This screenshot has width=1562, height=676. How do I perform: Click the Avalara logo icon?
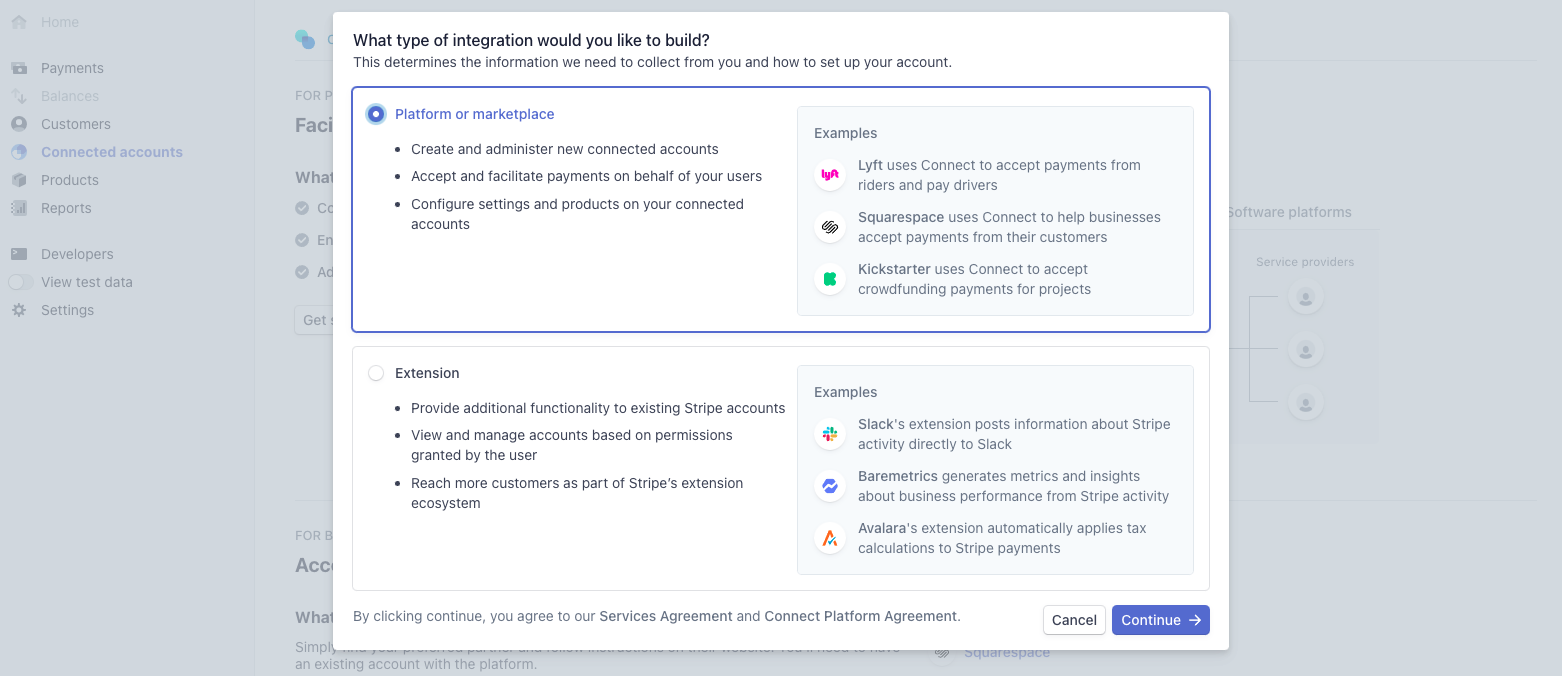coord(830,538)
